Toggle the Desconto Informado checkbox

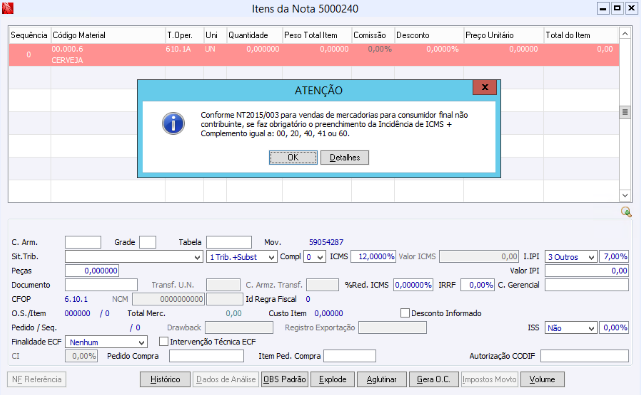coord(405,313)
